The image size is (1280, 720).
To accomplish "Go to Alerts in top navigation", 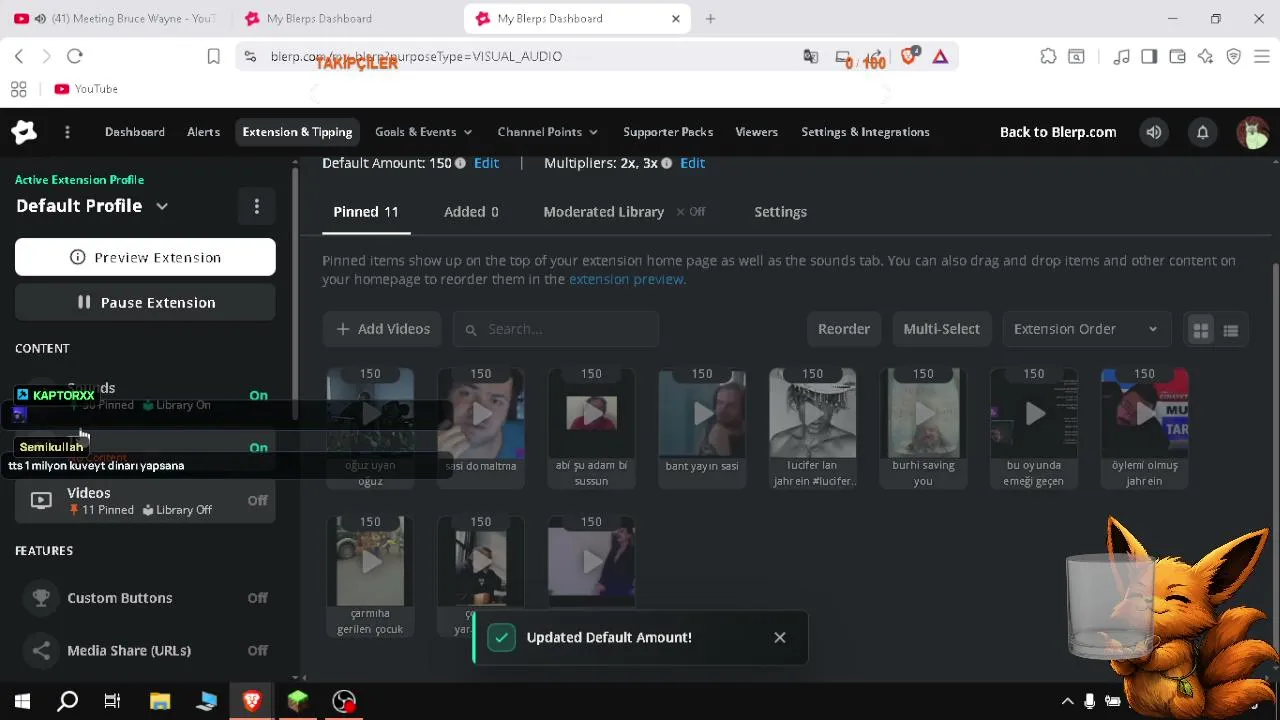I will tap(203, 132).
